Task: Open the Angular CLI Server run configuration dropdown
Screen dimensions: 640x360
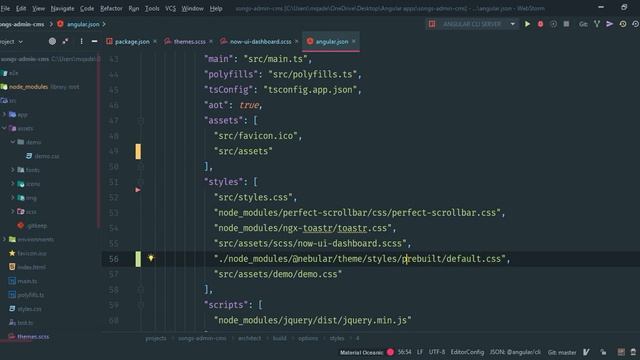Action: (512, 24)
